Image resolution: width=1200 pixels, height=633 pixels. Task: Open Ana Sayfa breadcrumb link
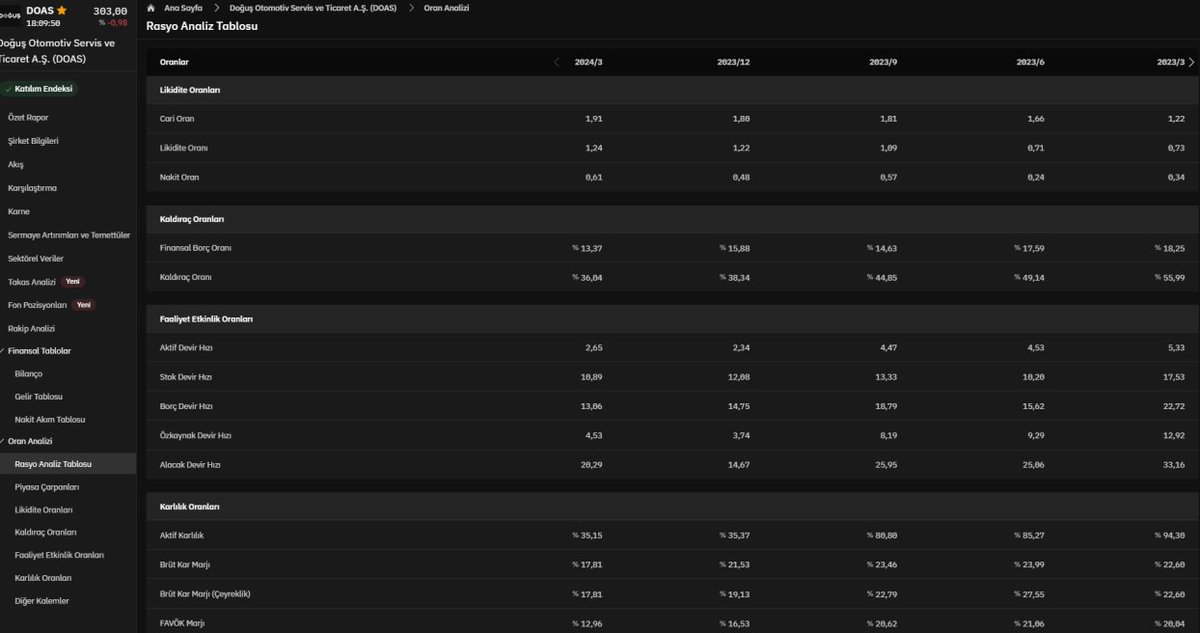183,8
